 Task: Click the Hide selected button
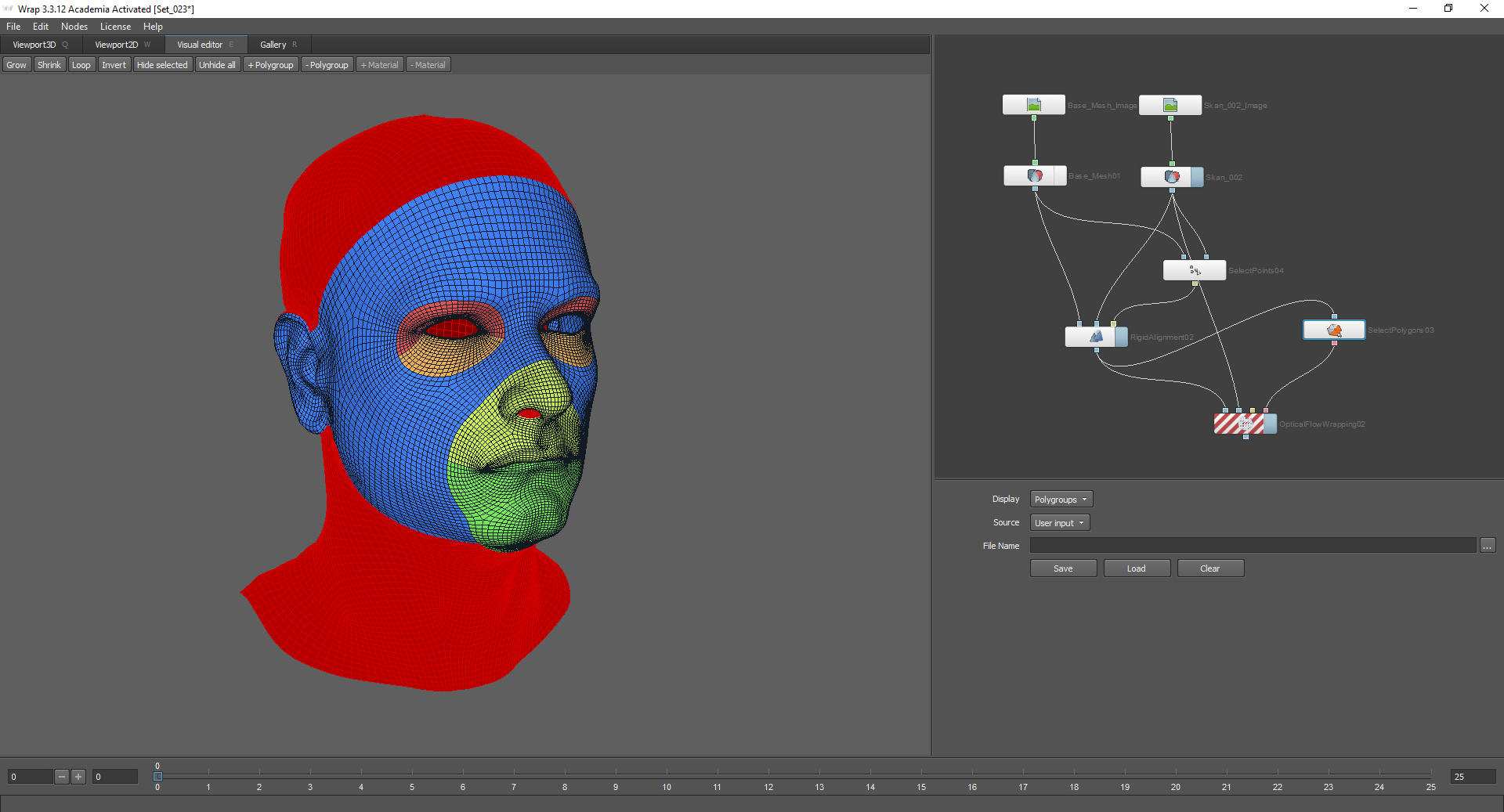pos(162,65)
